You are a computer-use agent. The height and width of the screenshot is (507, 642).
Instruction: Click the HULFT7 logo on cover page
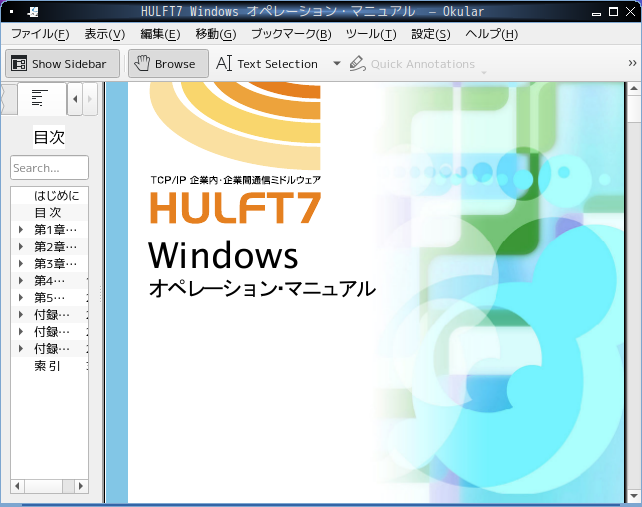click(x=235, y=207)
